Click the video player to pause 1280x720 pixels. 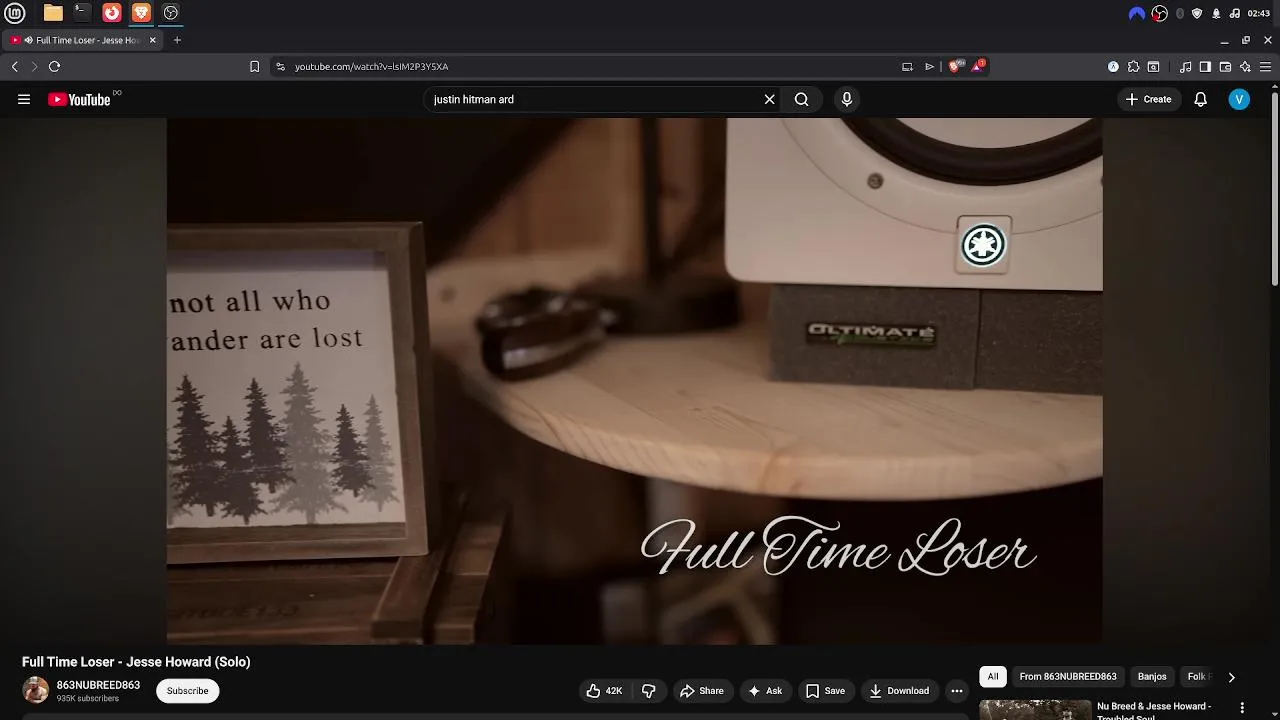[634, 381]
